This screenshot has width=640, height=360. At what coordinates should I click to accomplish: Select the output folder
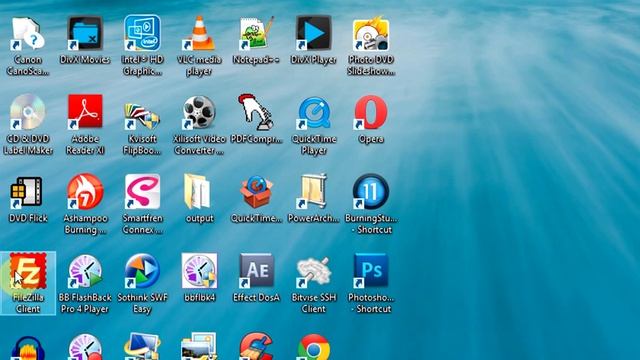point(198,191)
